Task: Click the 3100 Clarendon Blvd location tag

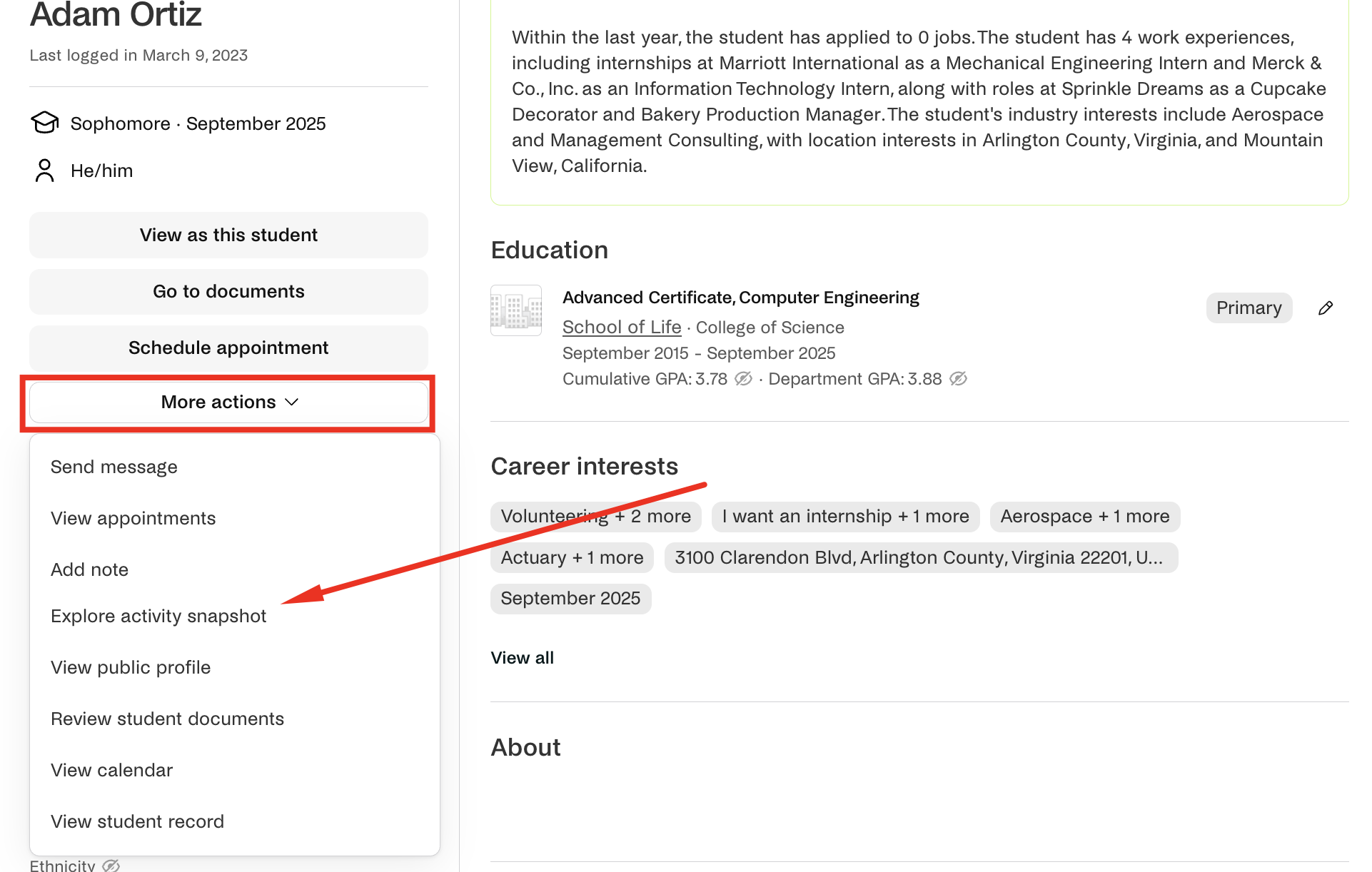Action: point(921,558)
